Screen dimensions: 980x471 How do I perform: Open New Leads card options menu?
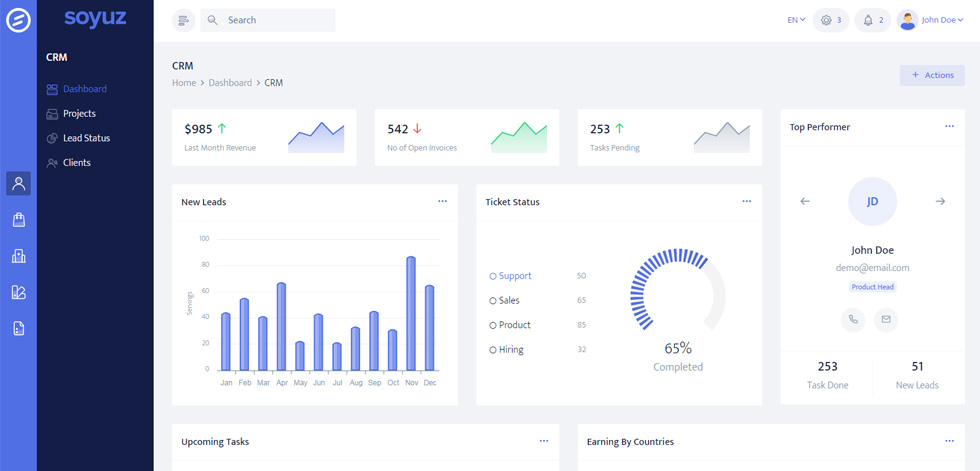coord(442,201)
